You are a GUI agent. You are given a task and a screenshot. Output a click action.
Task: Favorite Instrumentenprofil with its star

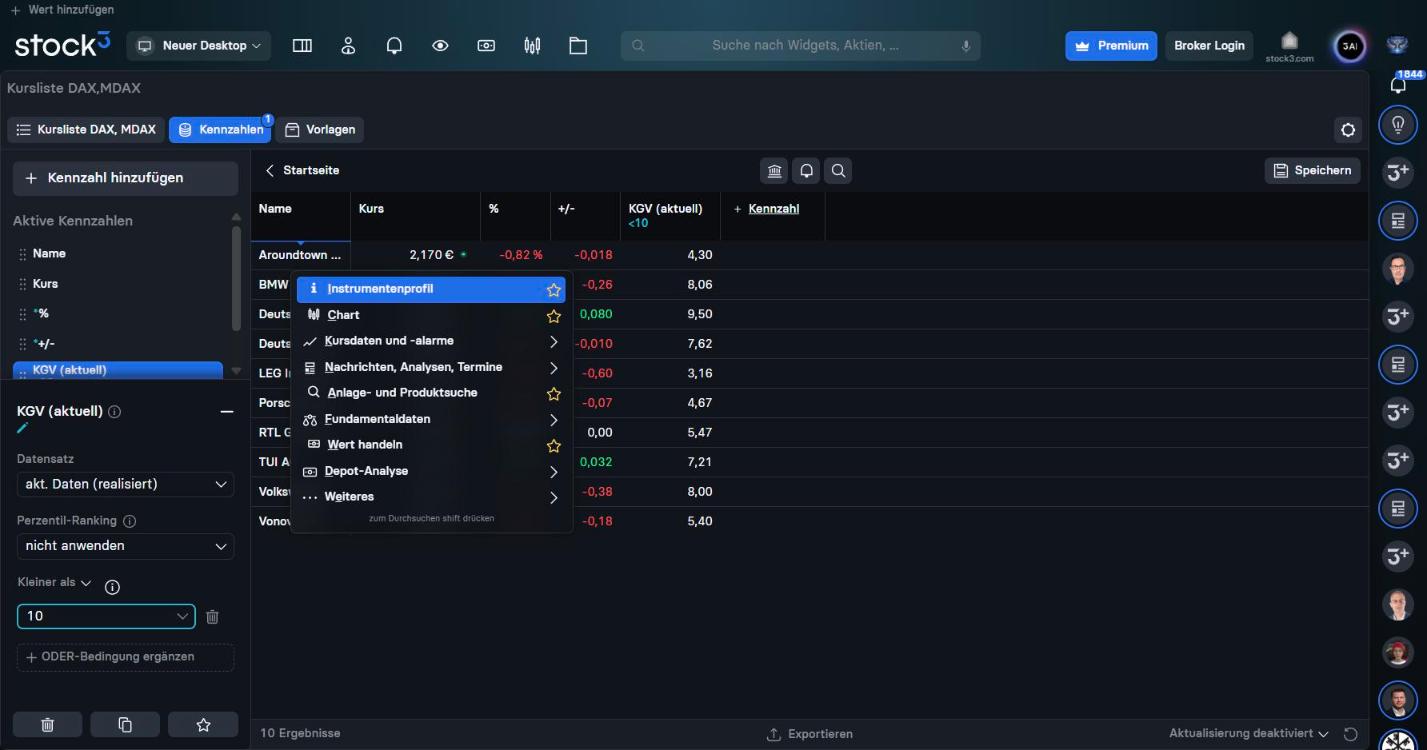coord(553,290)
